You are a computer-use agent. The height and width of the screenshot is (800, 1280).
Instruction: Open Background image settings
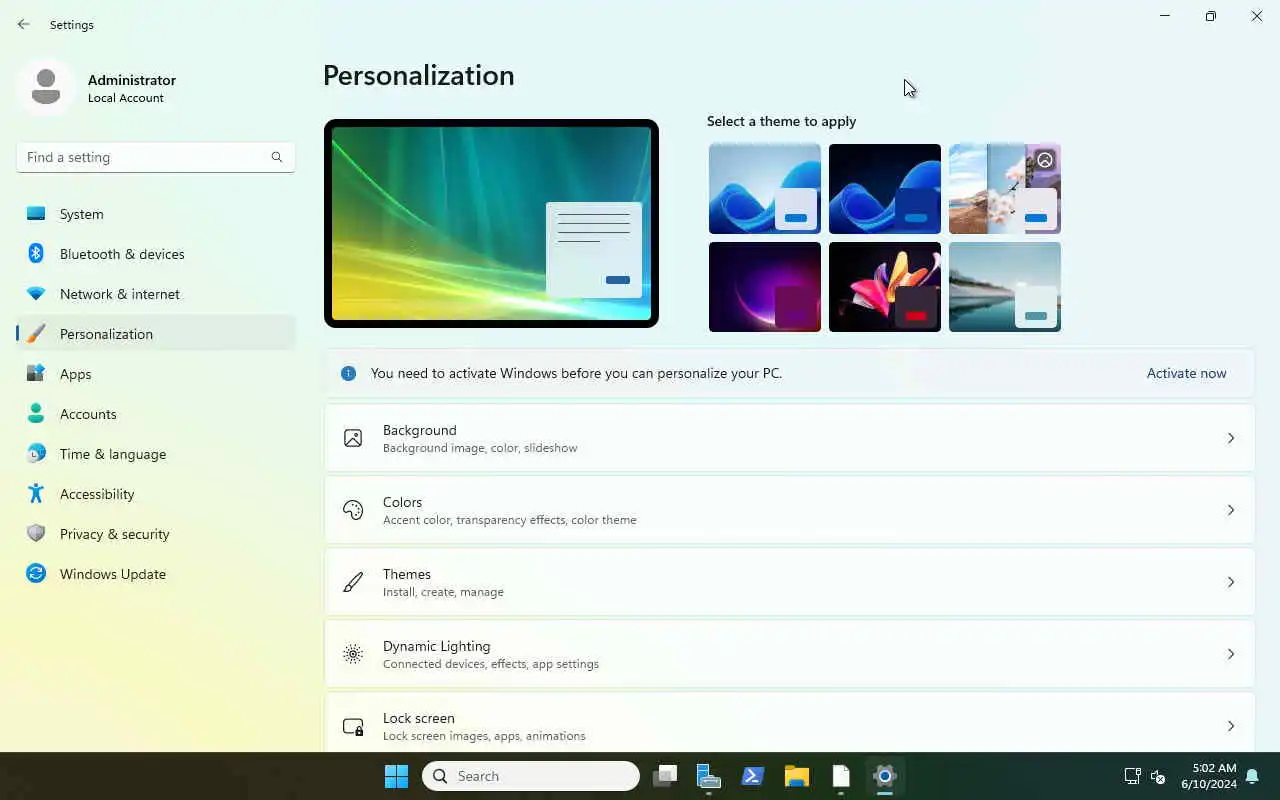tap(789, 438)
